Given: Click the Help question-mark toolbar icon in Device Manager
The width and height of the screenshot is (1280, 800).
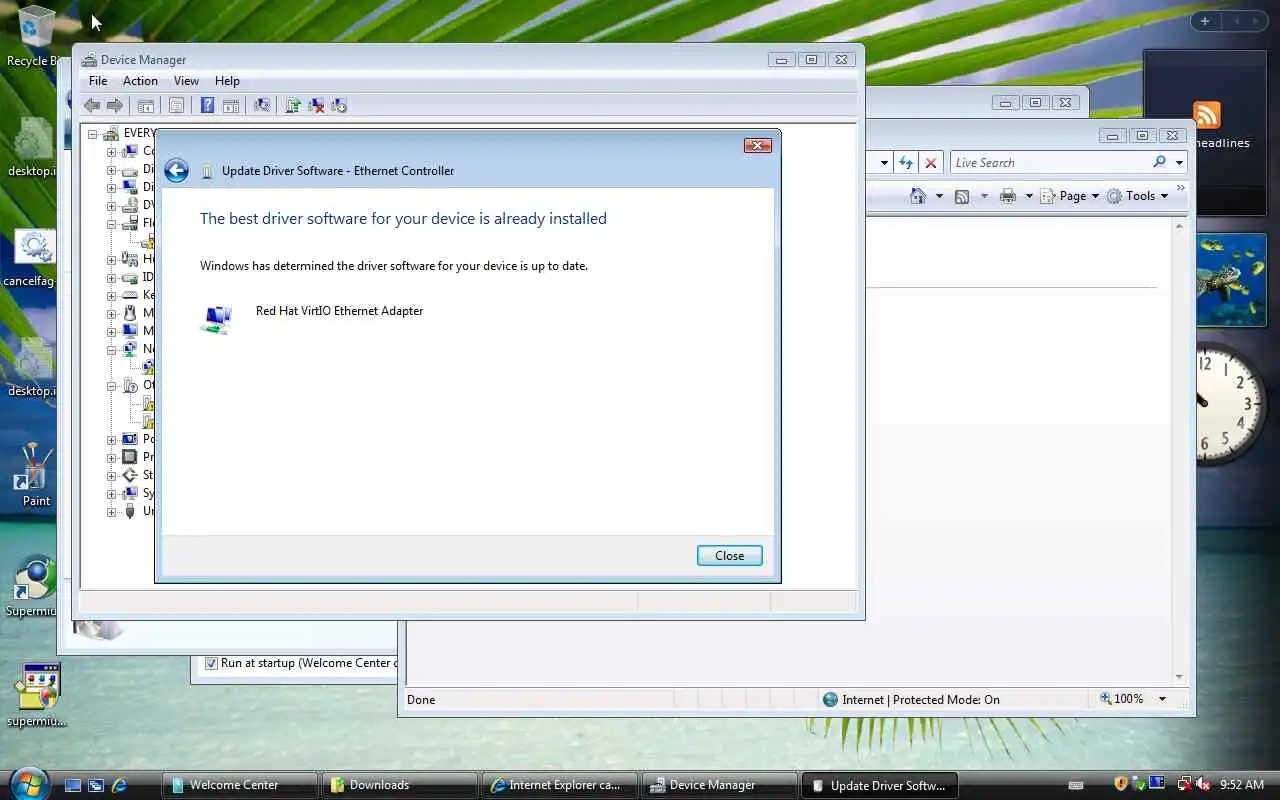Looking at the screenshot, I should (x=207, y=105).
